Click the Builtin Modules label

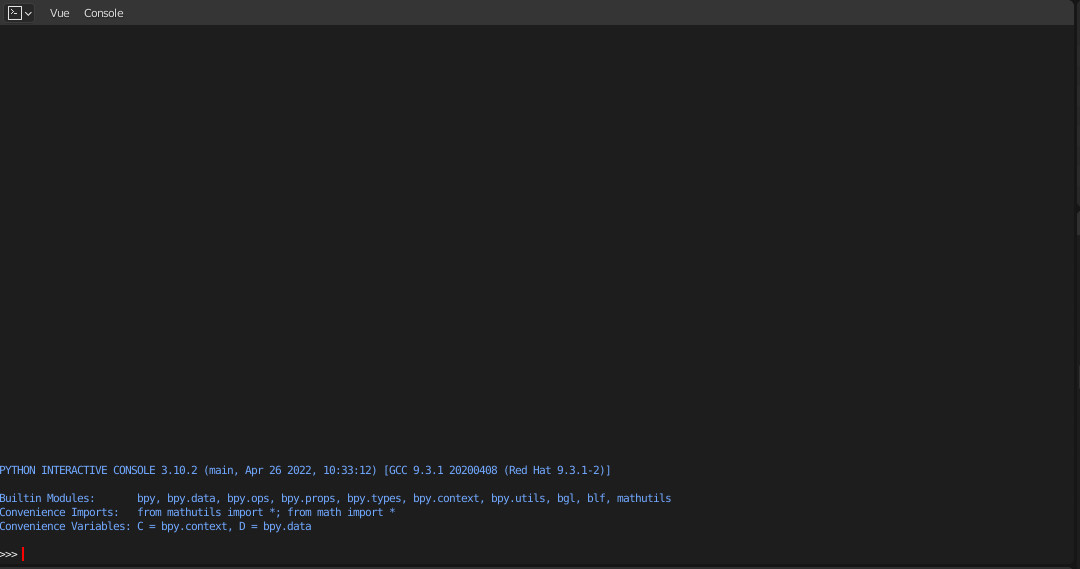click(x=47, y=498)
